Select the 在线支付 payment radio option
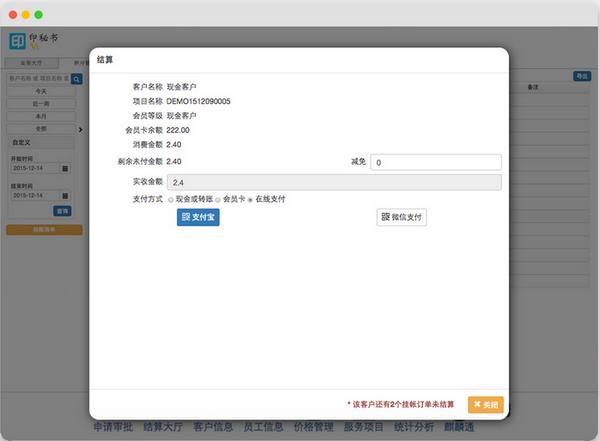Viewport: 600px width, 441px height. point(249,200)
